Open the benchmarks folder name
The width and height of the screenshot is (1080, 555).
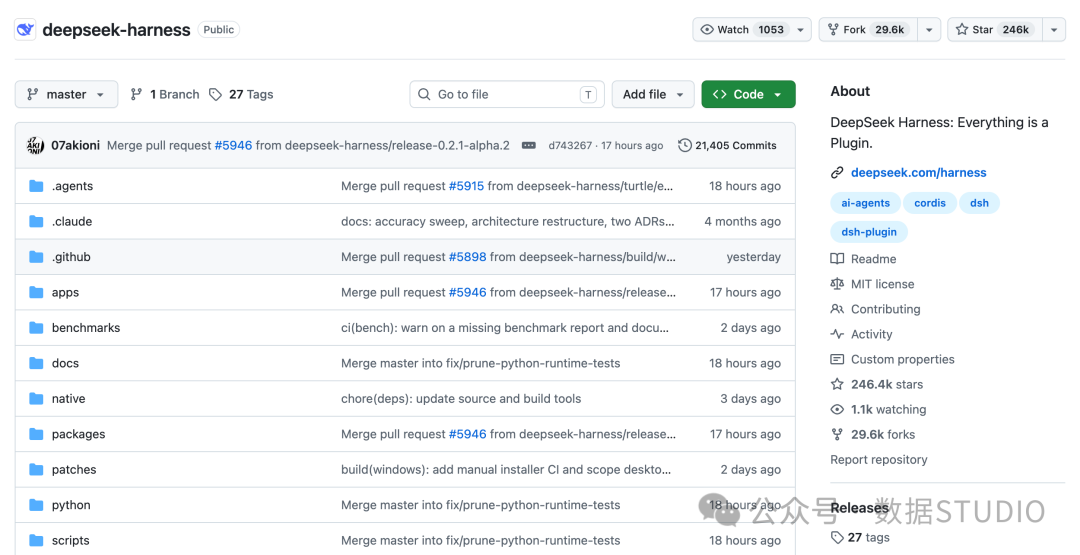tap(86, 328)
